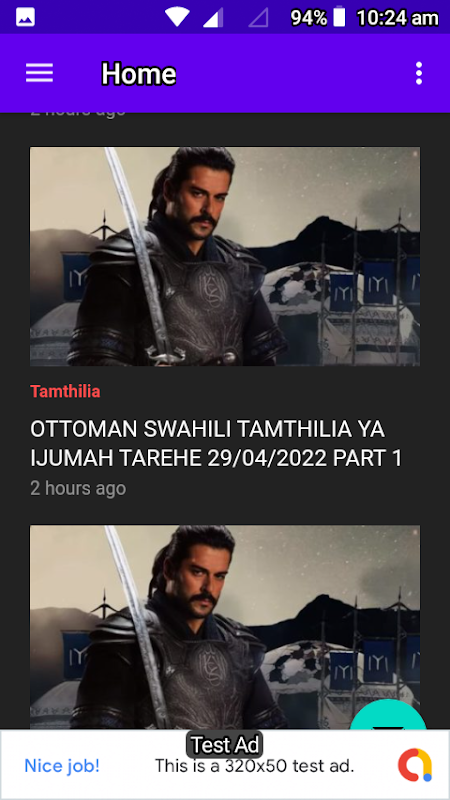Image resolution: width=450 pixels, height=800 pixels.
Task: Tap the teal floating action button
Action: (388, 715)
